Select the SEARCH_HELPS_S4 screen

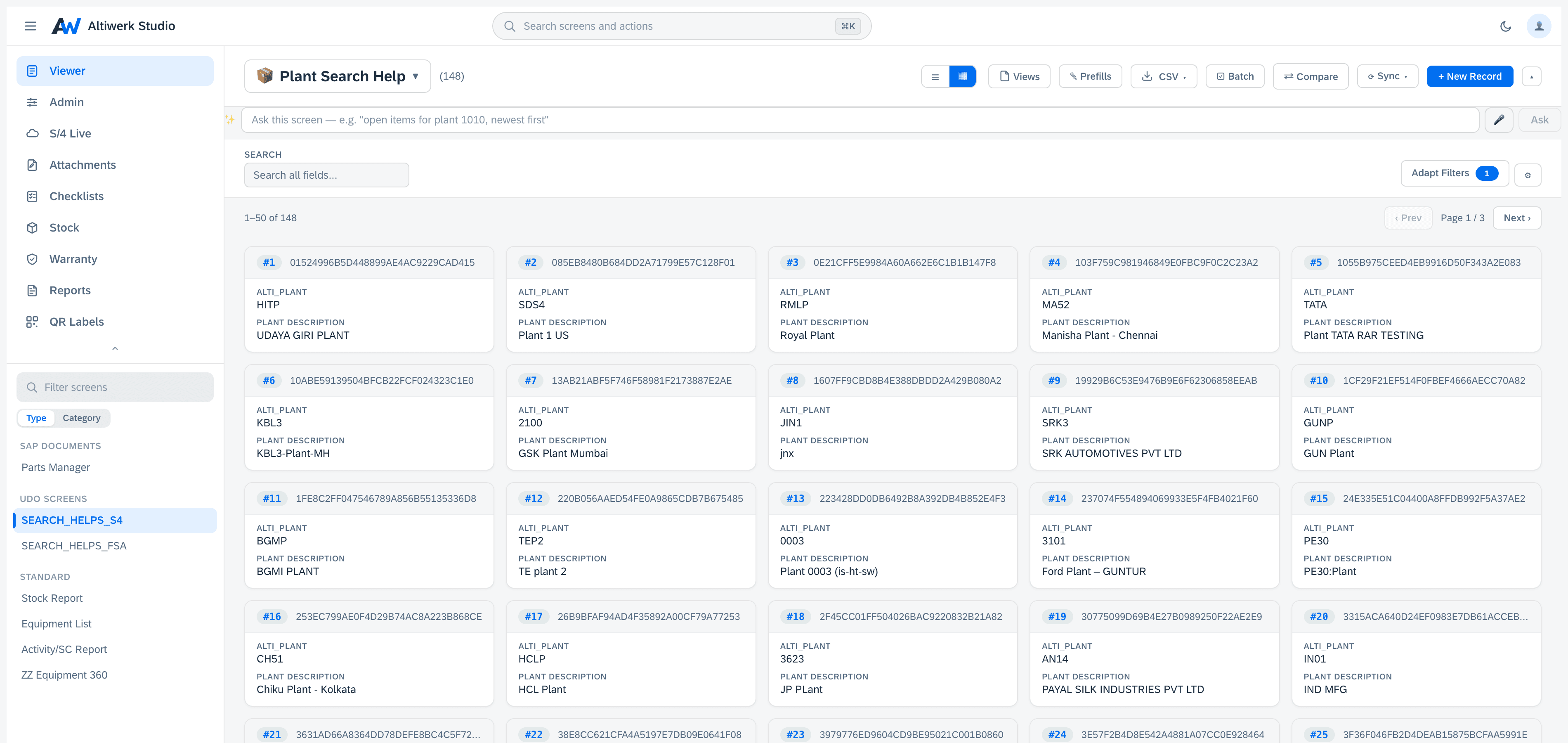coord(115,521)
